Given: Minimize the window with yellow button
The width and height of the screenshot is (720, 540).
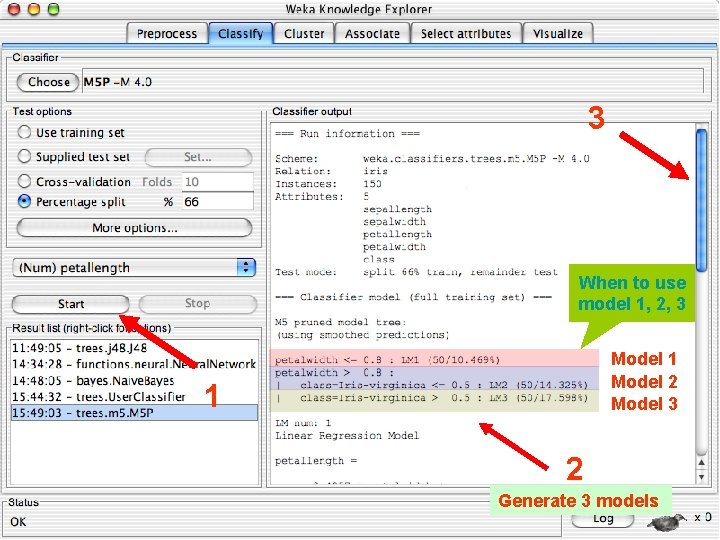Looking at the screenshot, I should point(34,9).
